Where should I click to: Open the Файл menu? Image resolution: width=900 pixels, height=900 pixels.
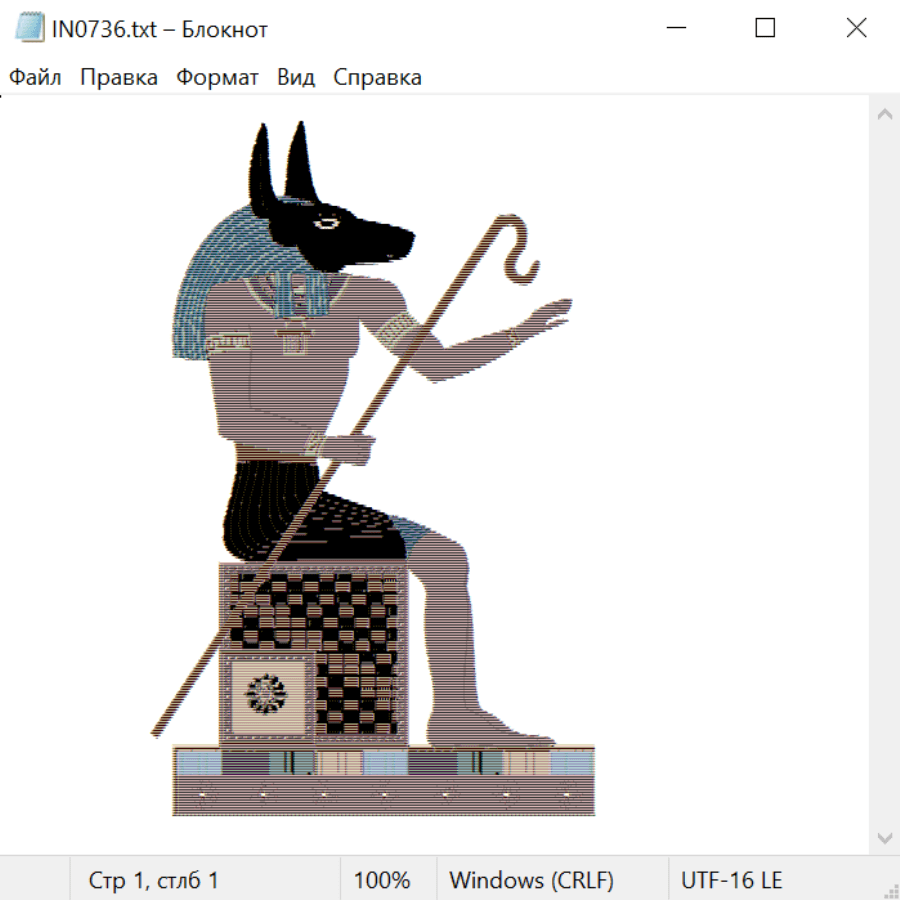click(35, 77)
